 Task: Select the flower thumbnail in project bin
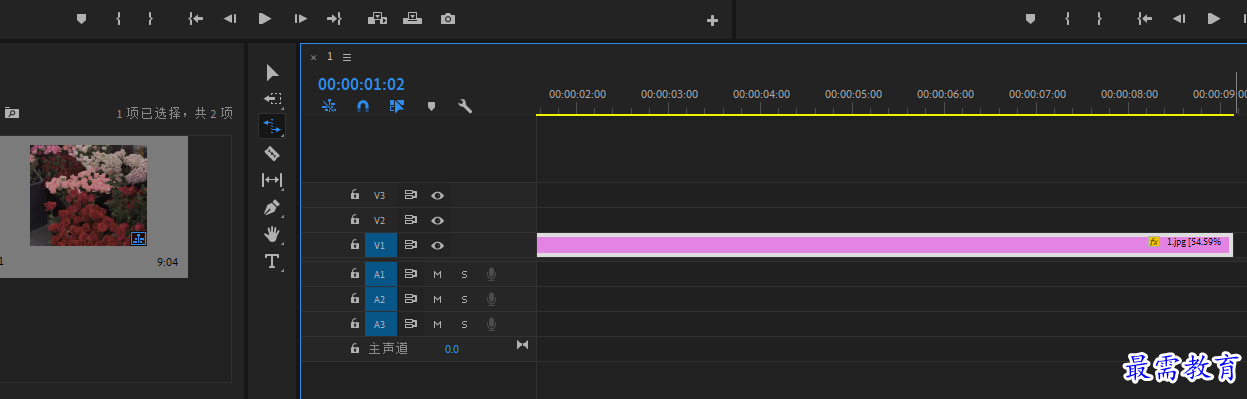88,195
